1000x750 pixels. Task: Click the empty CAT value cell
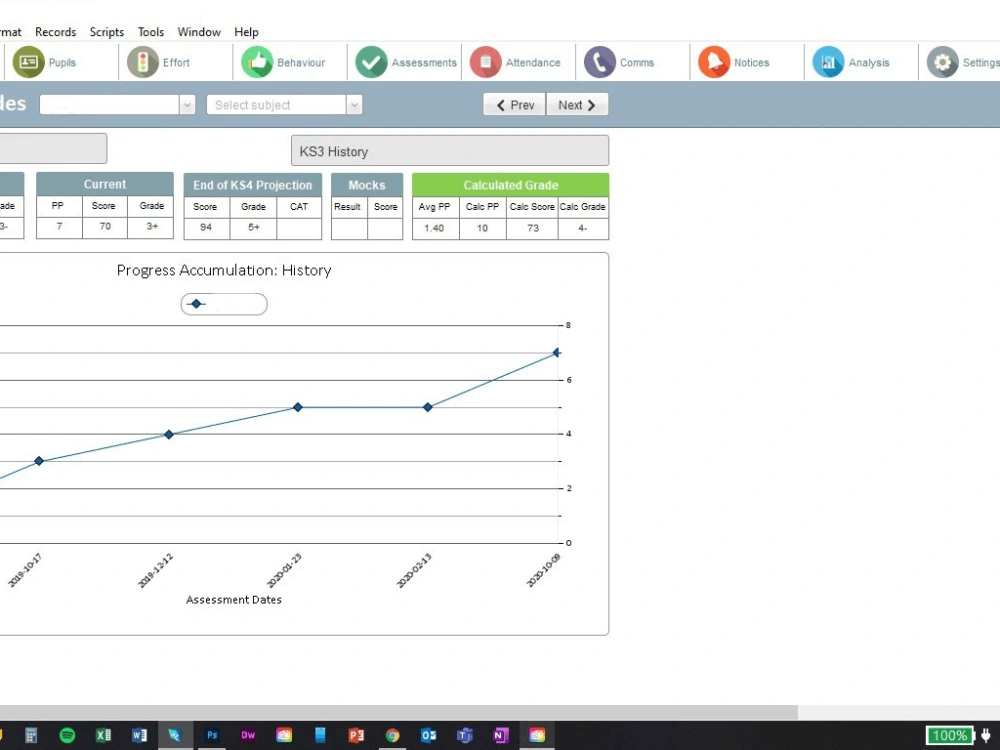(x=299, y=227)
